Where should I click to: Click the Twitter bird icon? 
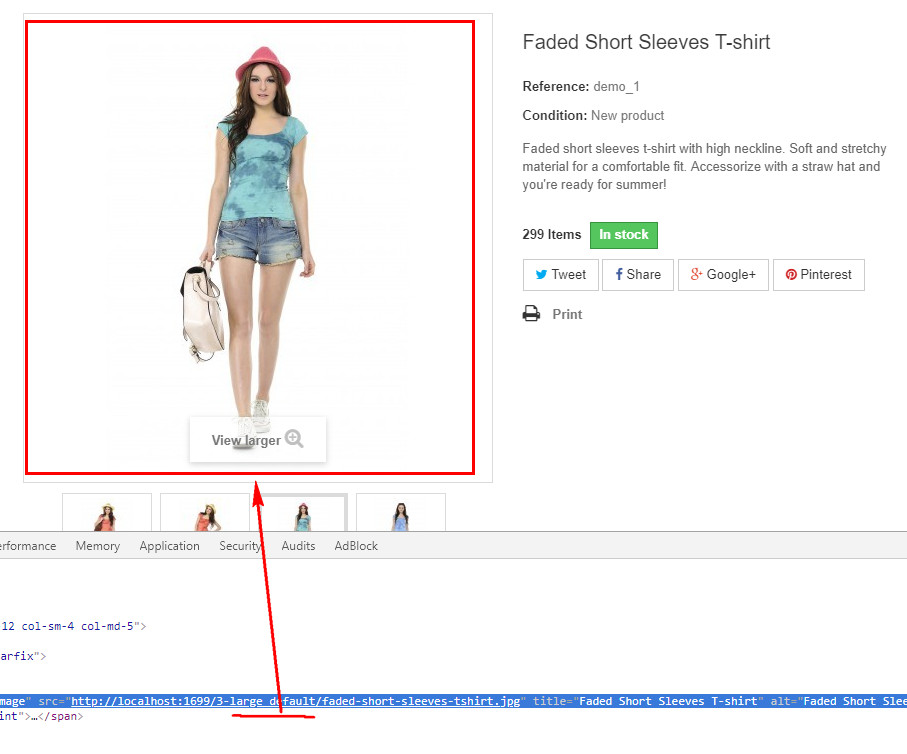click(x=541, y=274)
